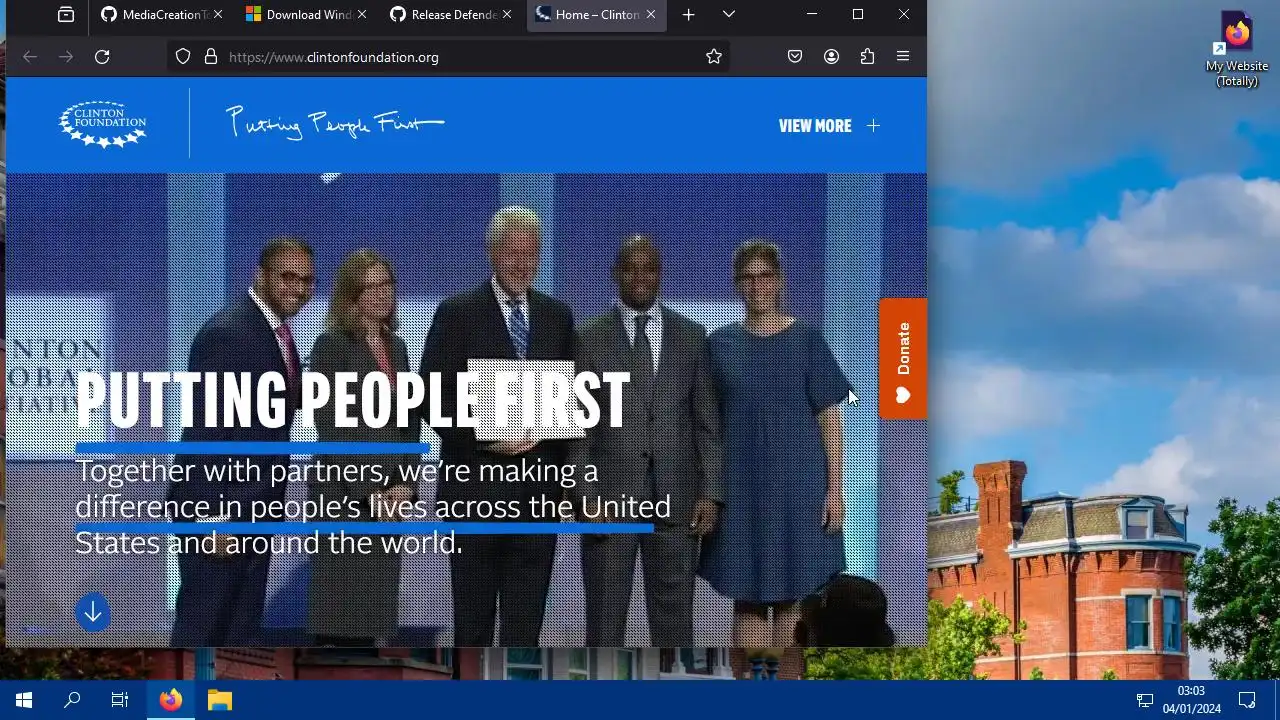Open a new tab with plus button

[x=688, y=15]
